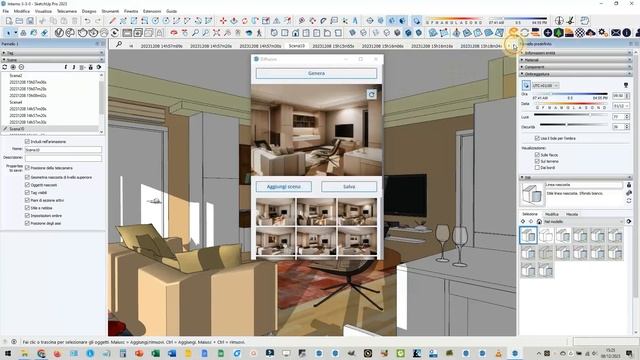Expand the Materiali panel
This screenshot has width=640, height=360.
576,60
